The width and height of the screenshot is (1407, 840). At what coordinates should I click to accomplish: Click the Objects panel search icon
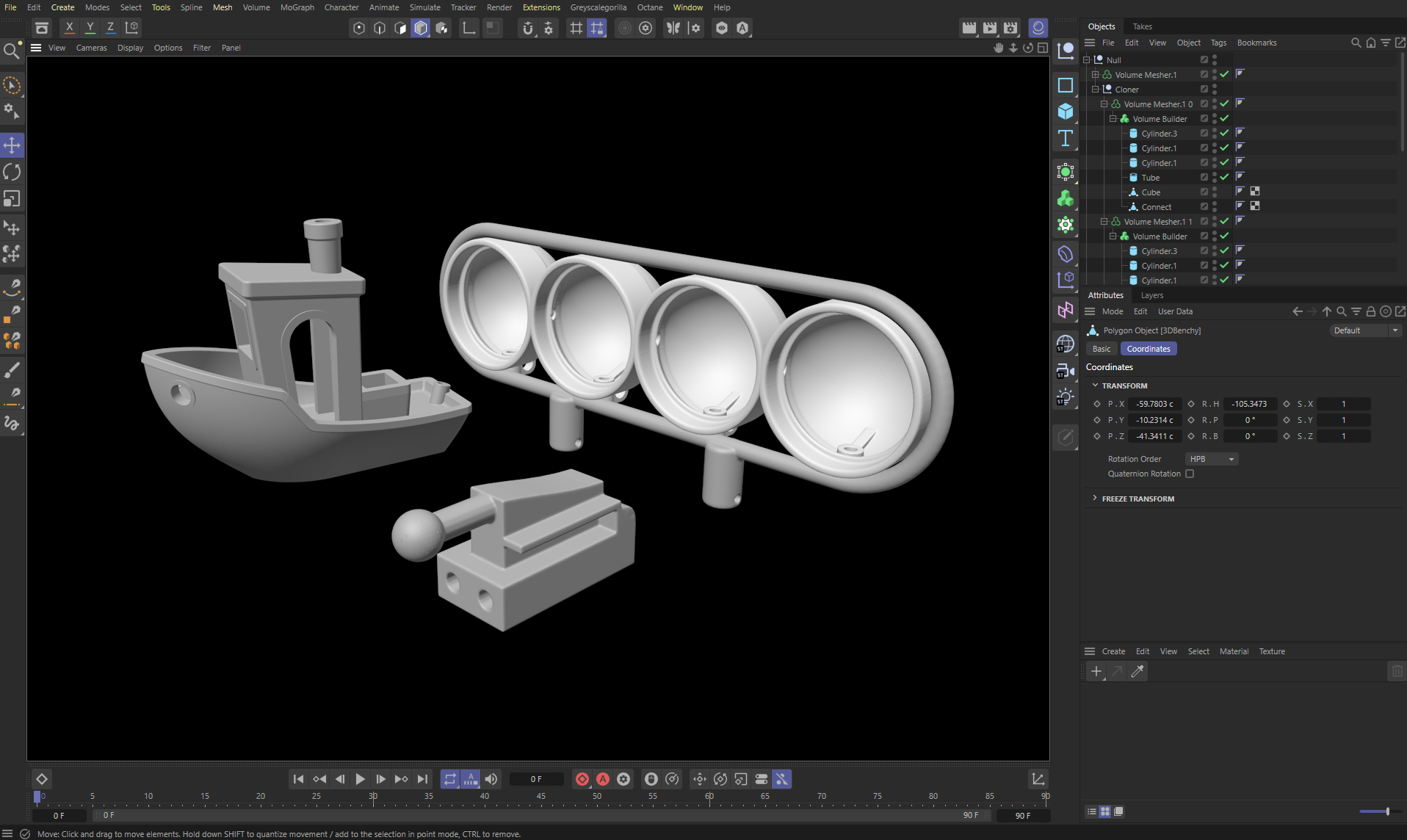pyautogui.click(x=1356, y=43)
